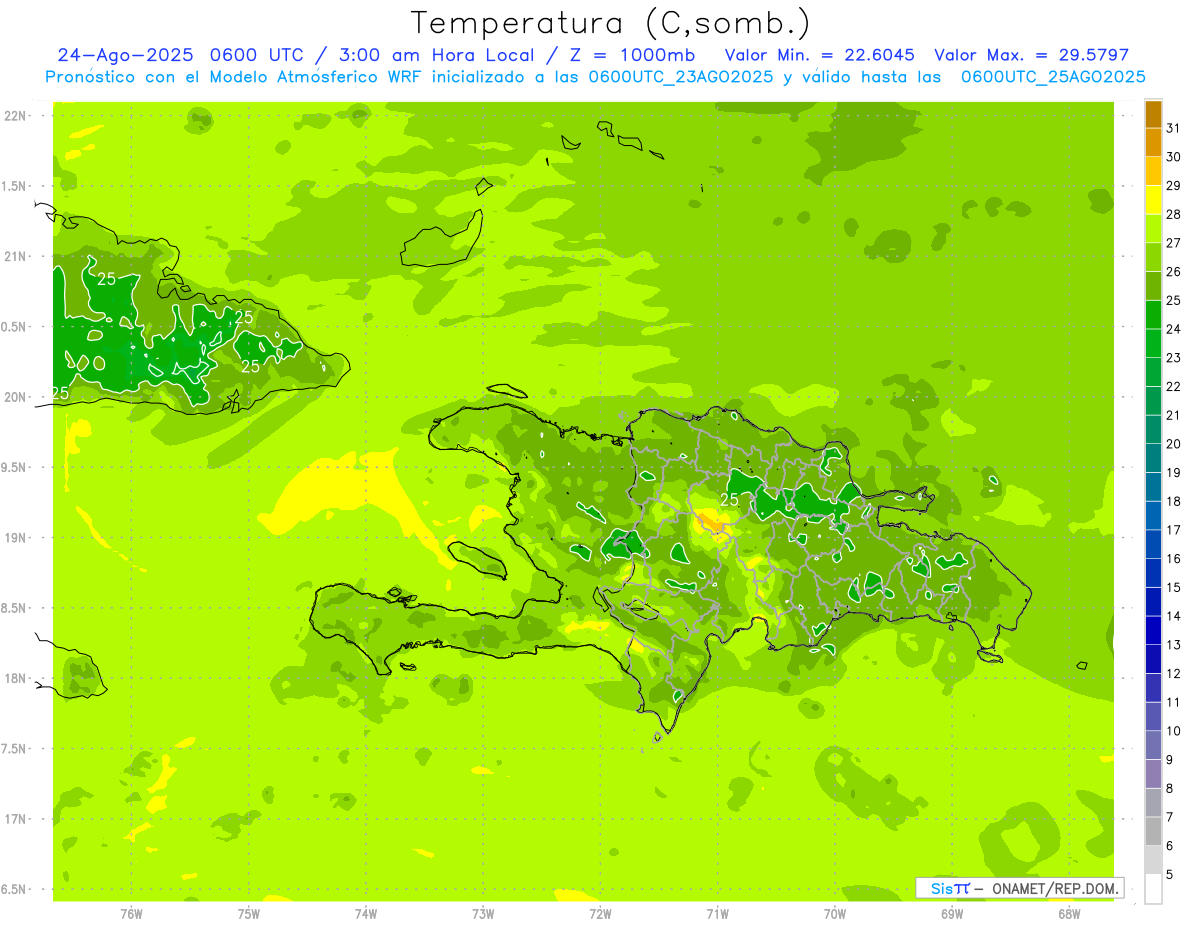Select "Valor Max. = 29.5797" text
The height and width of the screenshot is (927, 1200).
[1031, 55]
